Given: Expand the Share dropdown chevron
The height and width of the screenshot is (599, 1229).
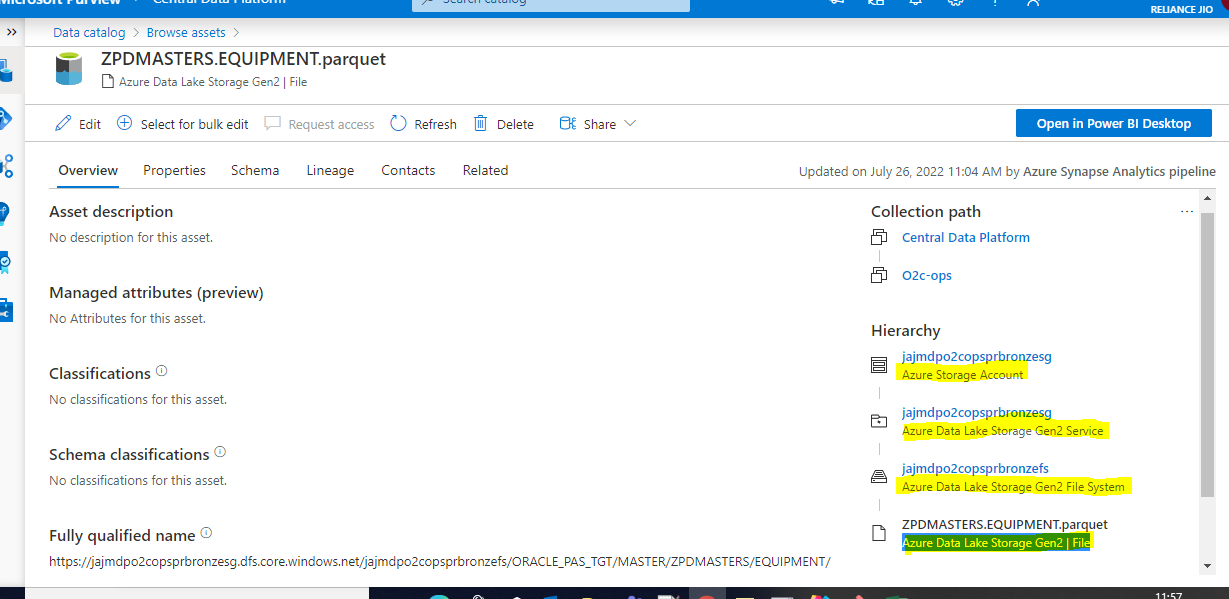Looking at the screenshot, I should point(630,123).
